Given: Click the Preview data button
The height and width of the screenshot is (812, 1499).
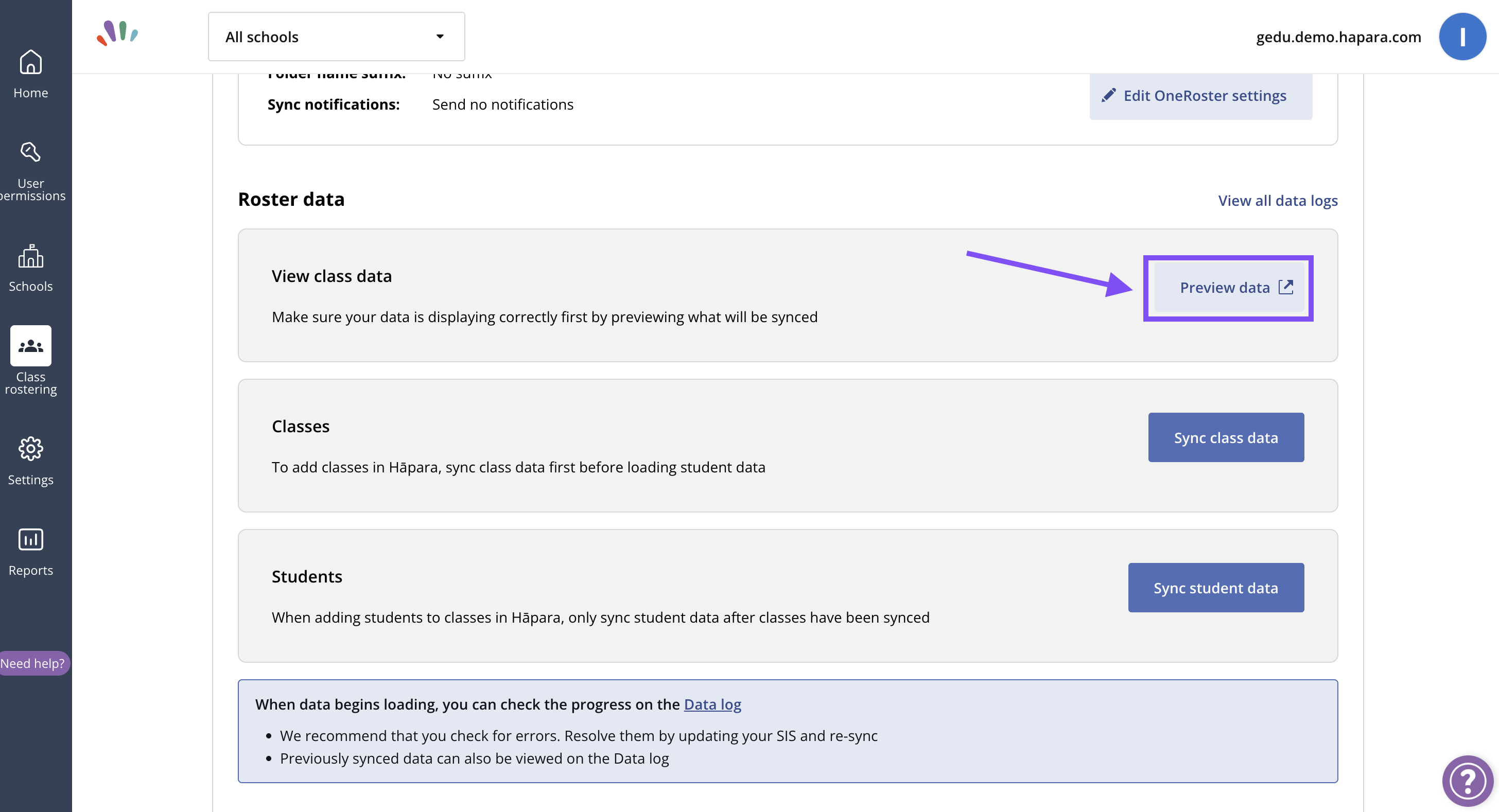Looking at the screenshot, I should click(x=1228, y=288).
